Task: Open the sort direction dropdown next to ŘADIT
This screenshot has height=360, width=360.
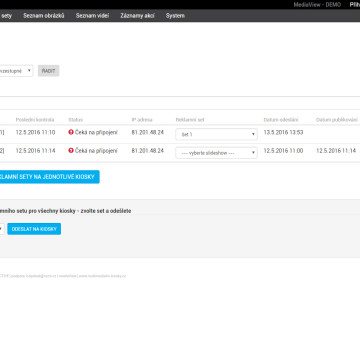Action: pos(16,71)
